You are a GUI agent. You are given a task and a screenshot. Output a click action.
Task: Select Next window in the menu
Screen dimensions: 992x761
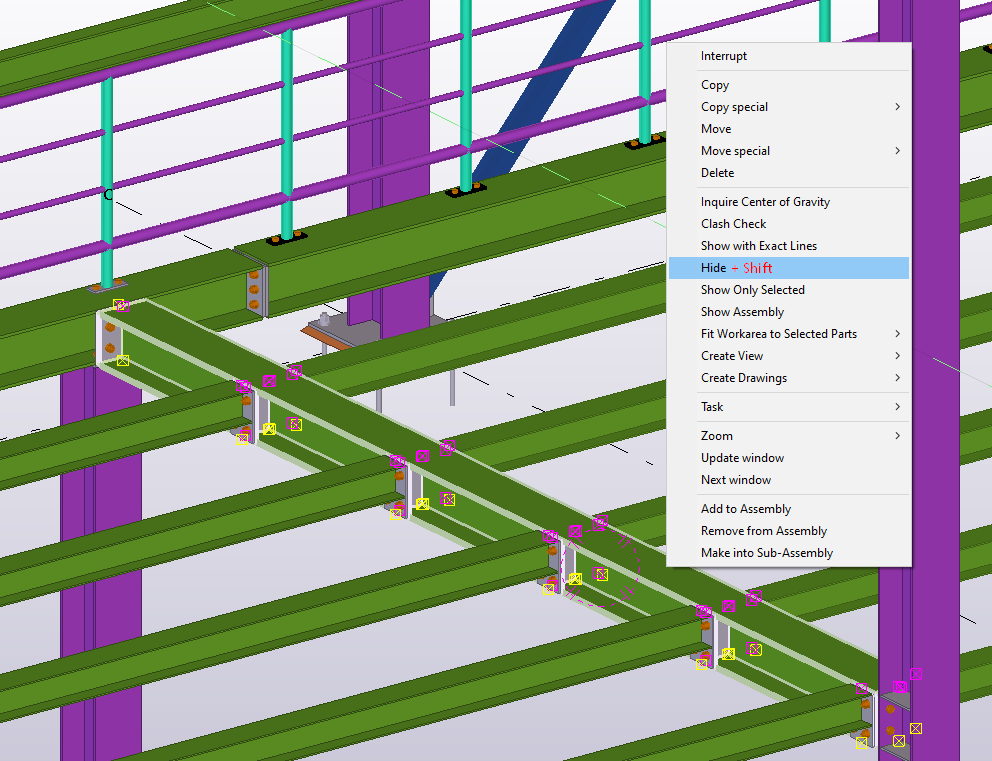pyautogui.click(x=789, y=479)
